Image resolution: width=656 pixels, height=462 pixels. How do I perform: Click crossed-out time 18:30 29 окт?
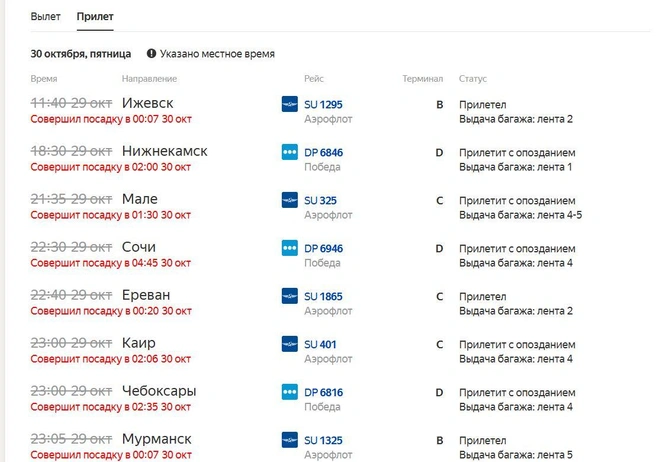coord(71,151)
